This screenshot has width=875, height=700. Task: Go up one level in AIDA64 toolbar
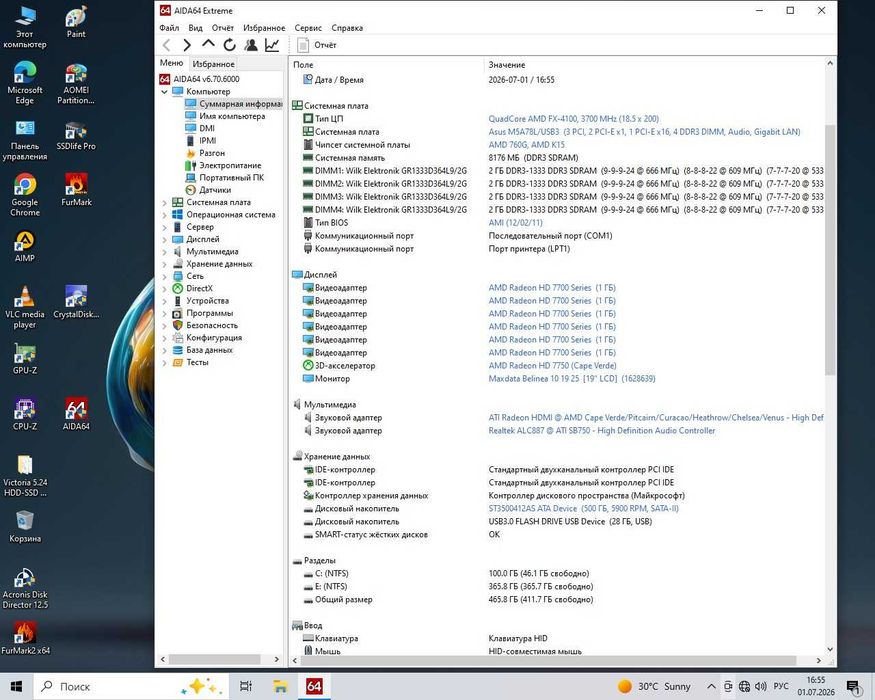coord(208,44)
